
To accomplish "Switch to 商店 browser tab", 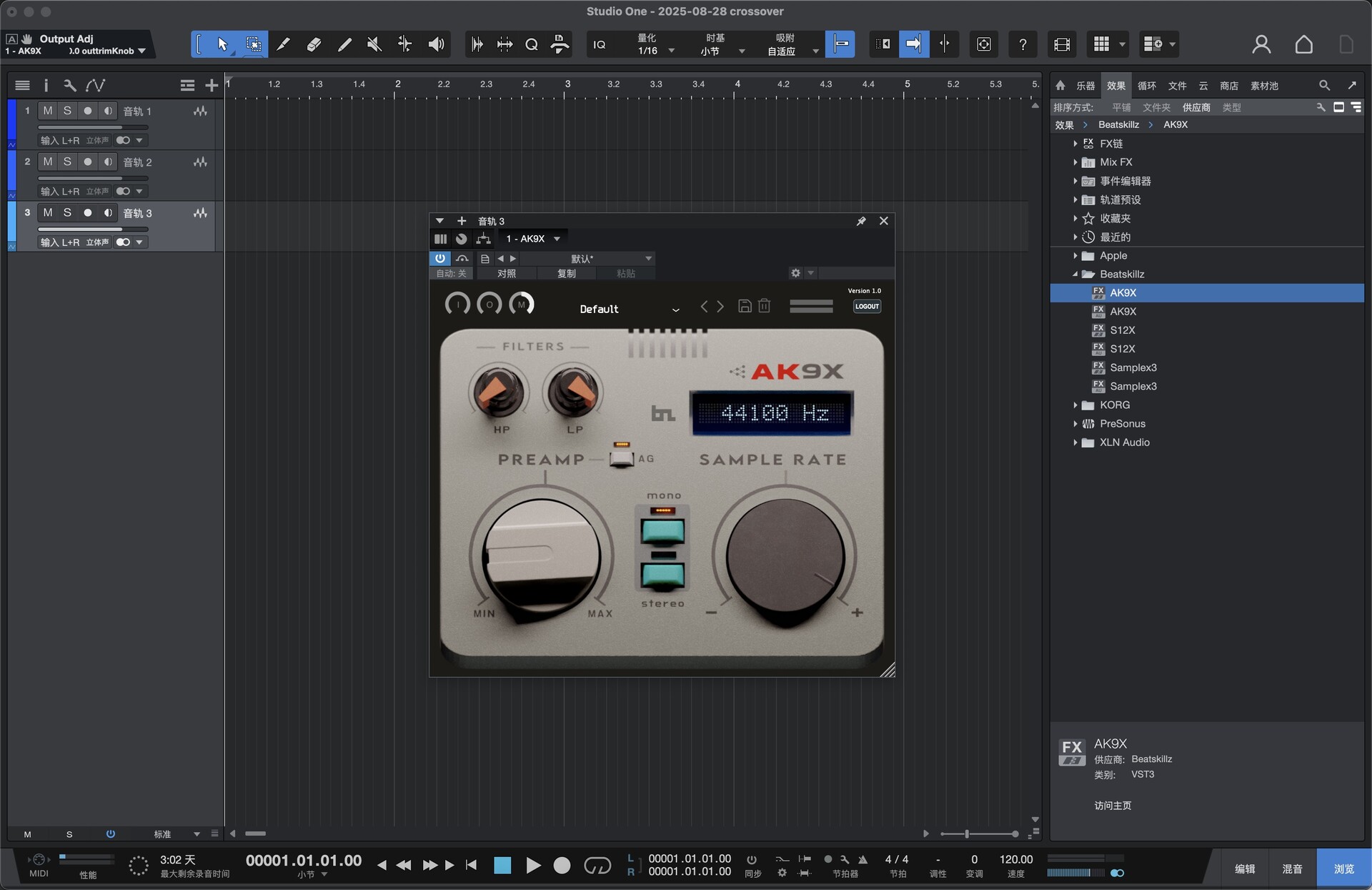I will click(1229, 86).
